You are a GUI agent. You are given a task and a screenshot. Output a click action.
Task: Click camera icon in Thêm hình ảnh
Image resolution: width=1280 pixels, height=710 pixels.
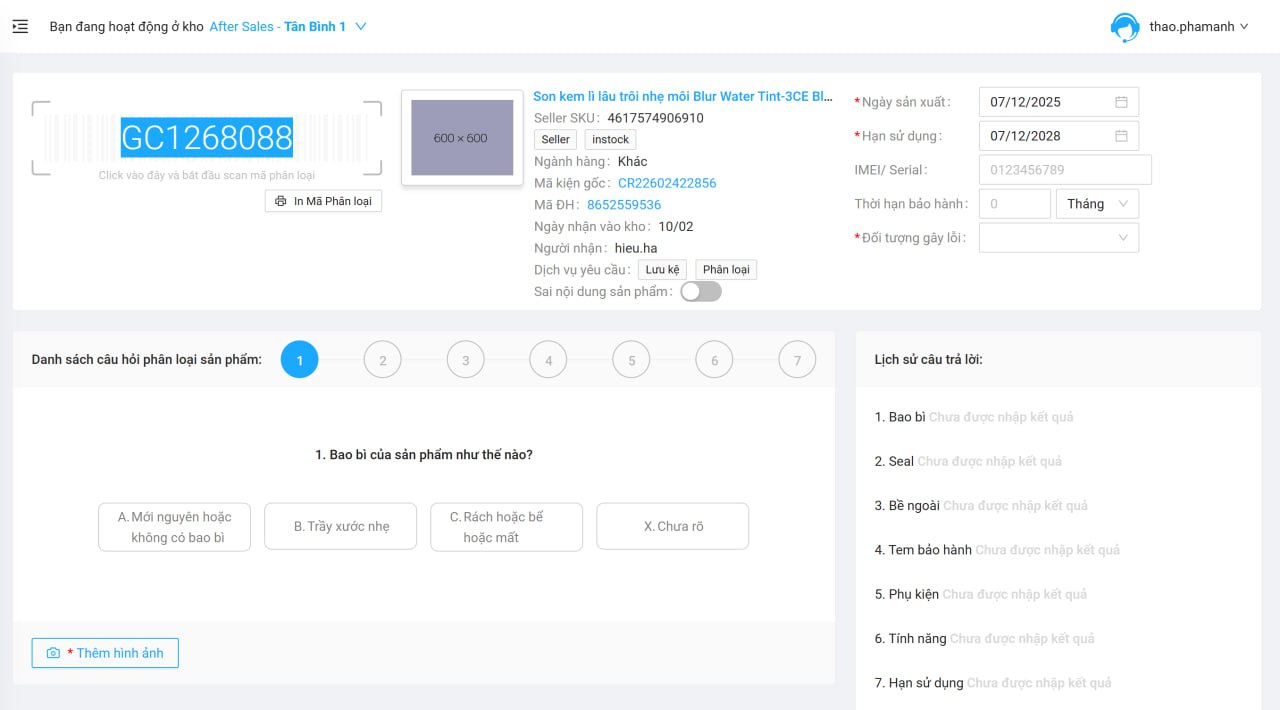[x=53, y=653]
